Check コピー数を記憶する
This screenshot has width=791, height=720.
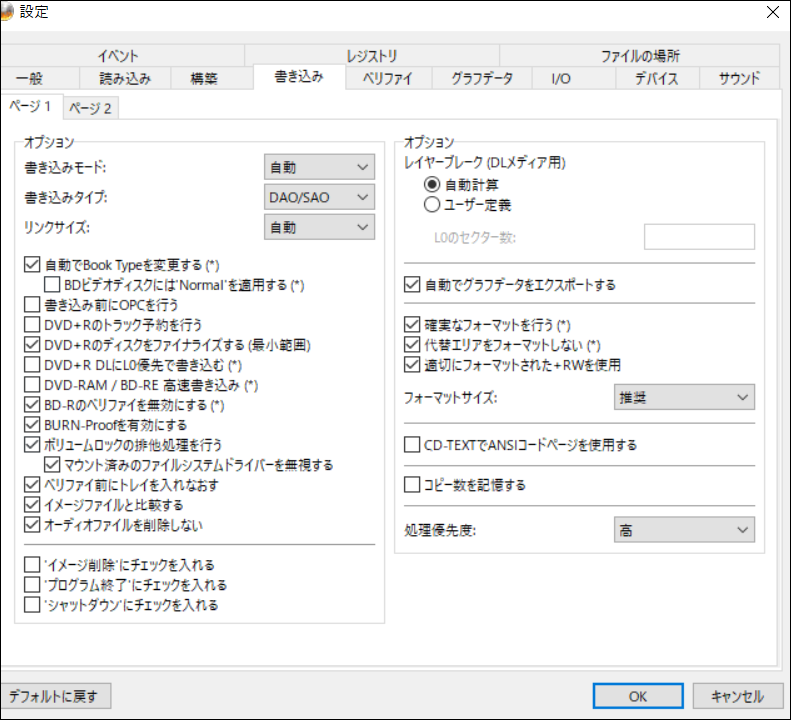[412, 485]
